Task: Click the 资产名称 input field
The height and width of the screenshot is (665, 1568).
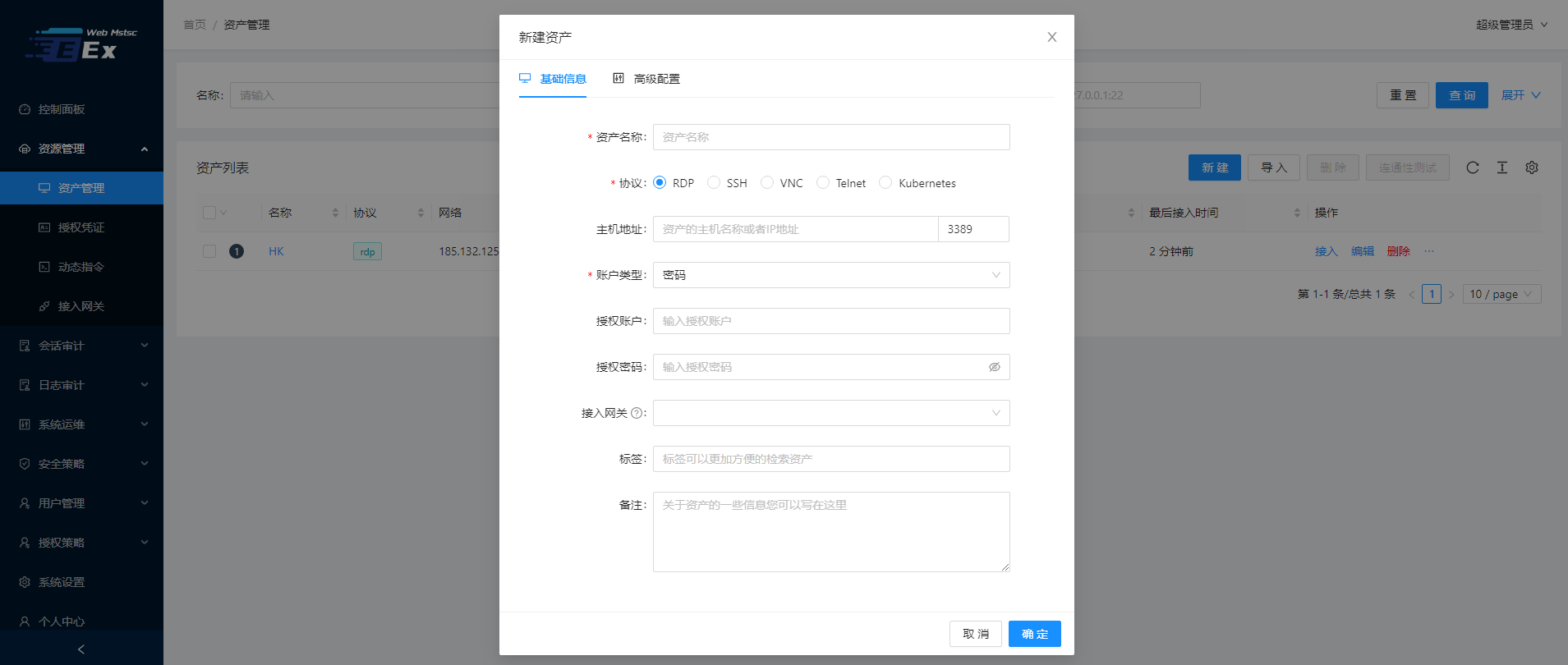Action: pyautogui.click(x=831, y=137)
